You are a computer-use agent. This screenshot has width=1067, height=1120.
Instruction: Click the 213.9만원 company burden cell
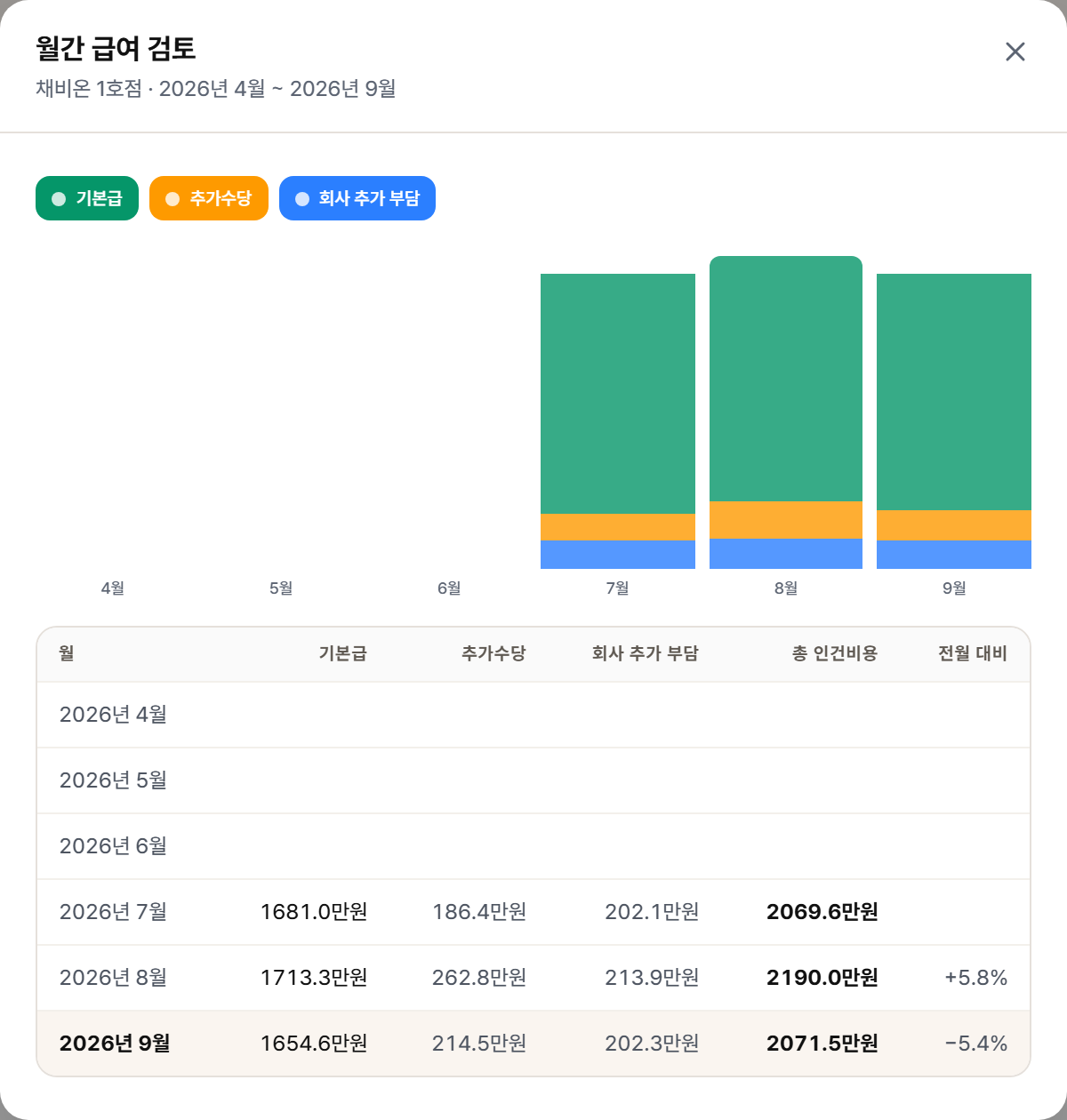pos(652,978)
